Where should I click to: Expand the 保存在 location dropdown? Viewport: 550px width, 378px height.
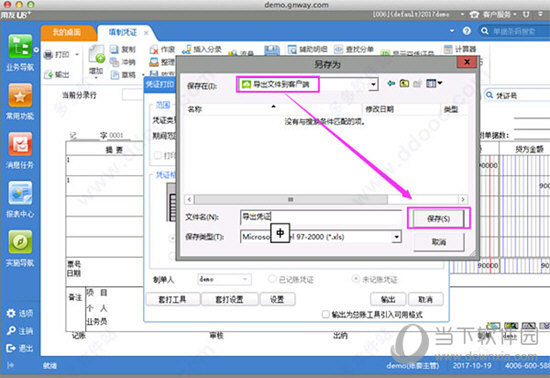point(374,84)
